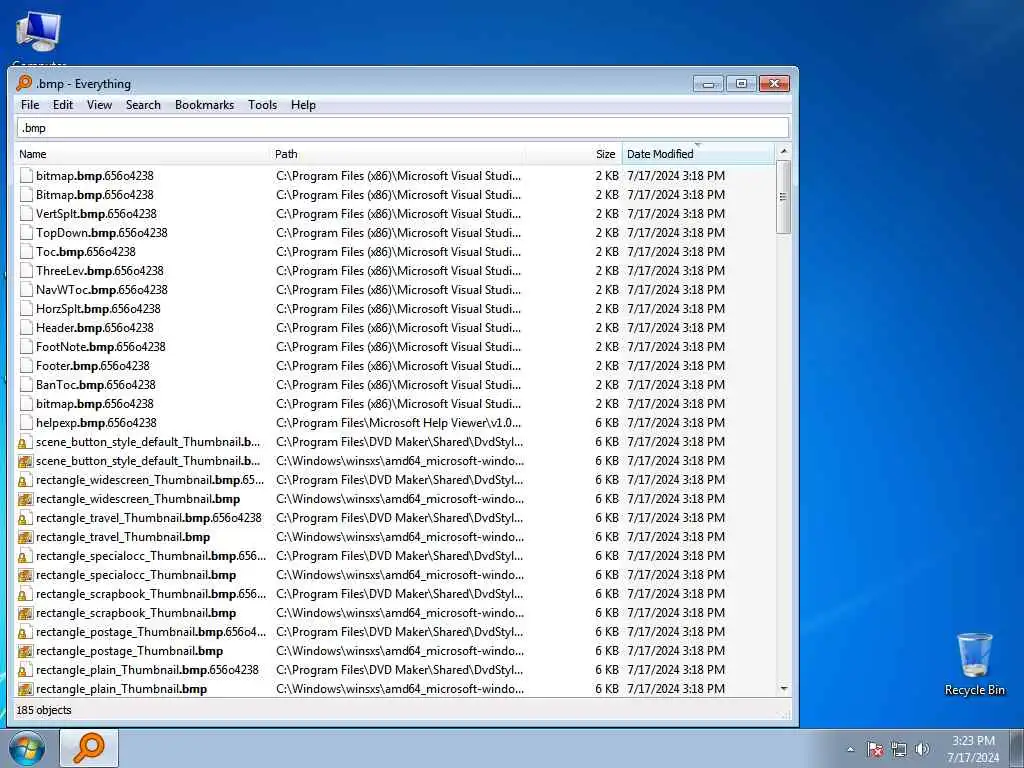Select the file icon of ThreeLev.bmp.656o4238
The height and width of the screenshot is (768, 1024).
point(26,270)
